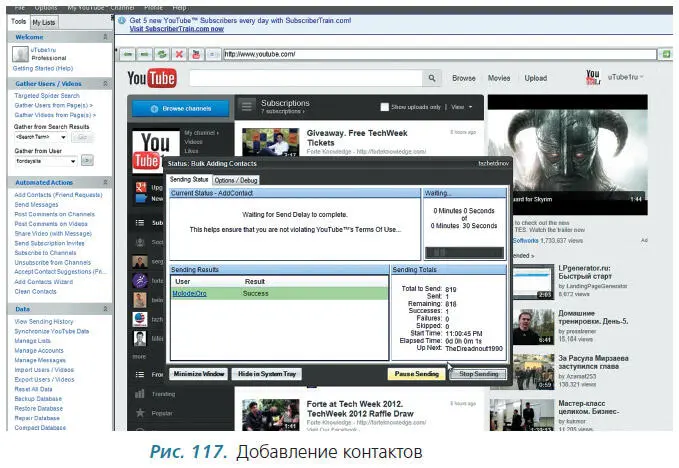Click Post Comments on Channels action
679x468 pixels.
coord(54,214)
